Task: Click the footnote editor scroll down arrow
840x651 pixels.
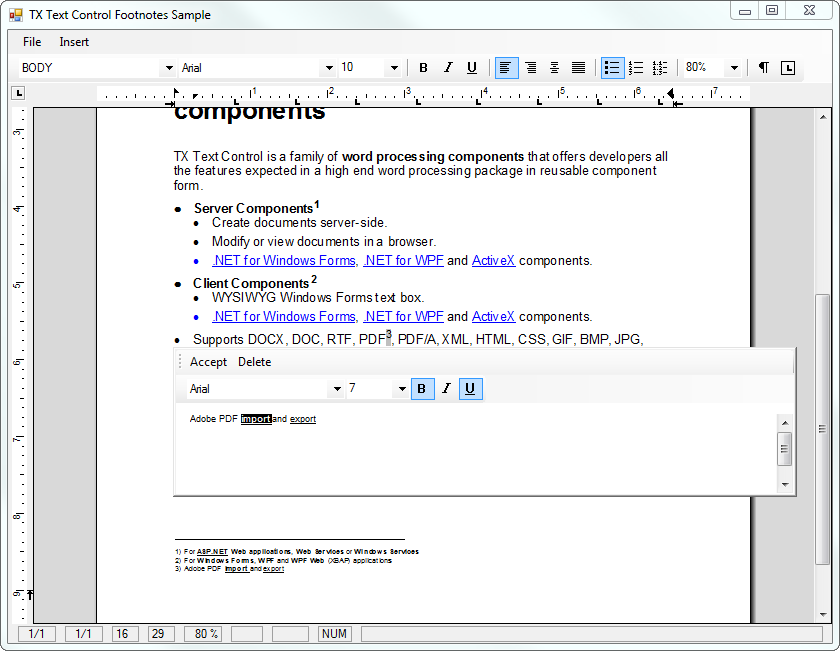Action: pyautogui.click(x=785, y=484)
